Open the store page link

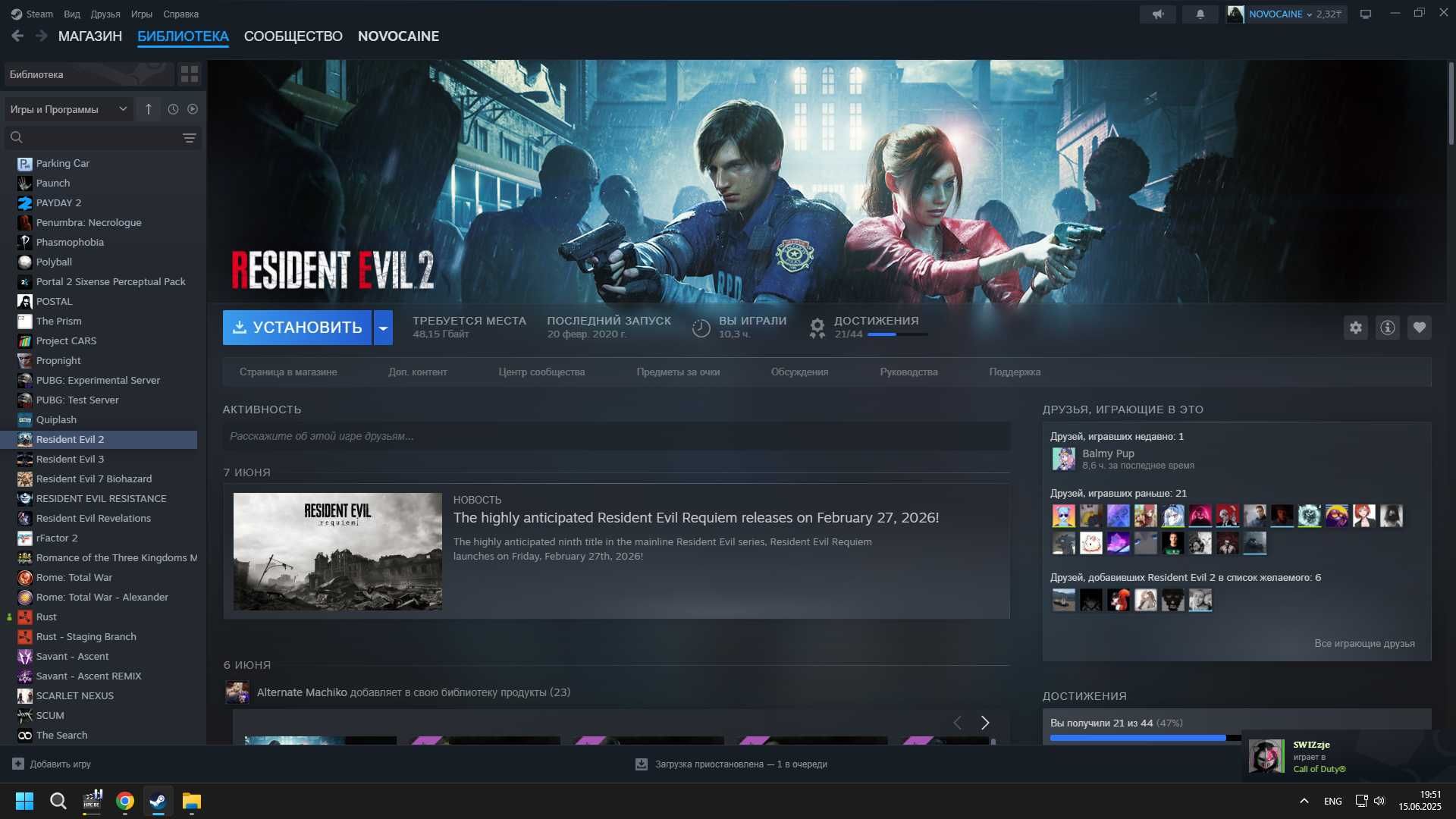pyautogui.click(x=288, y=372)
